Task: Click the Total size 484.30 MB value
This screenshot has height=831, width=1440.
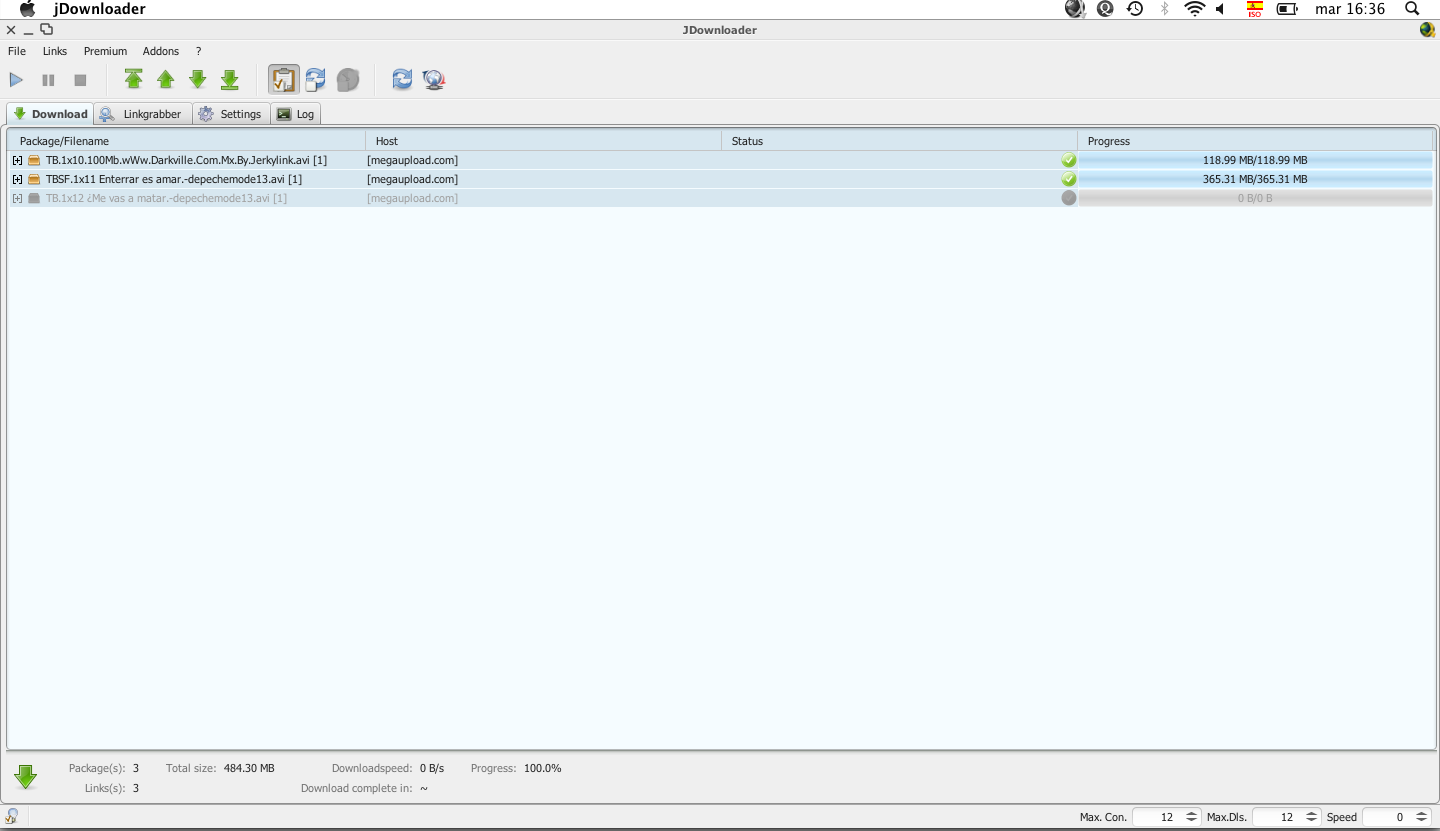Action: [x=249, y=768]
